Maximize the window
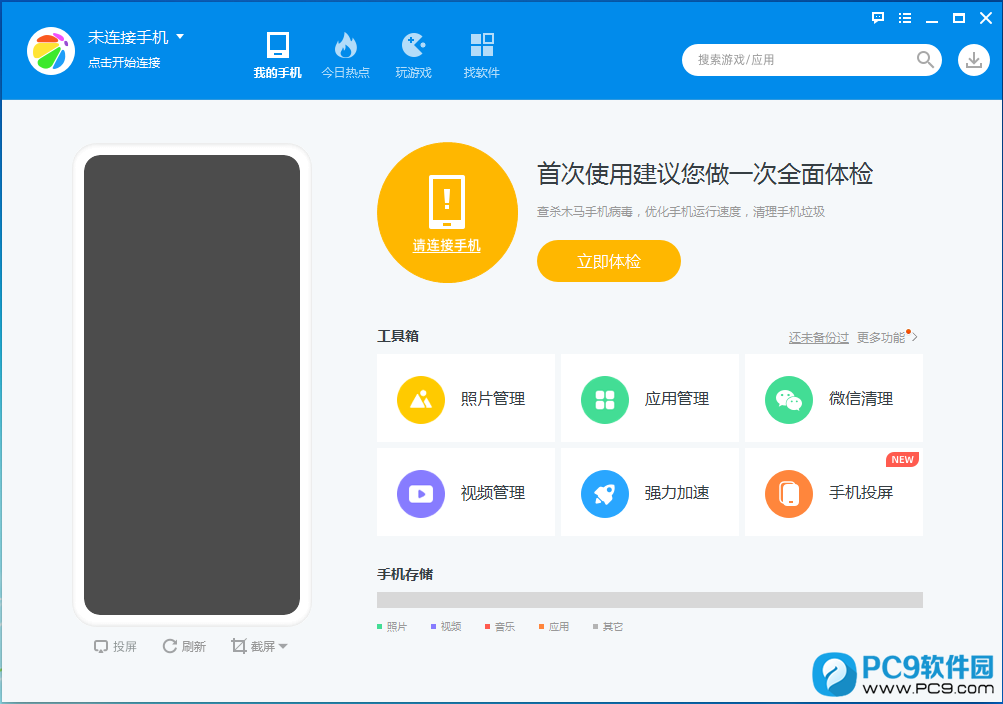 coord(959,18)
